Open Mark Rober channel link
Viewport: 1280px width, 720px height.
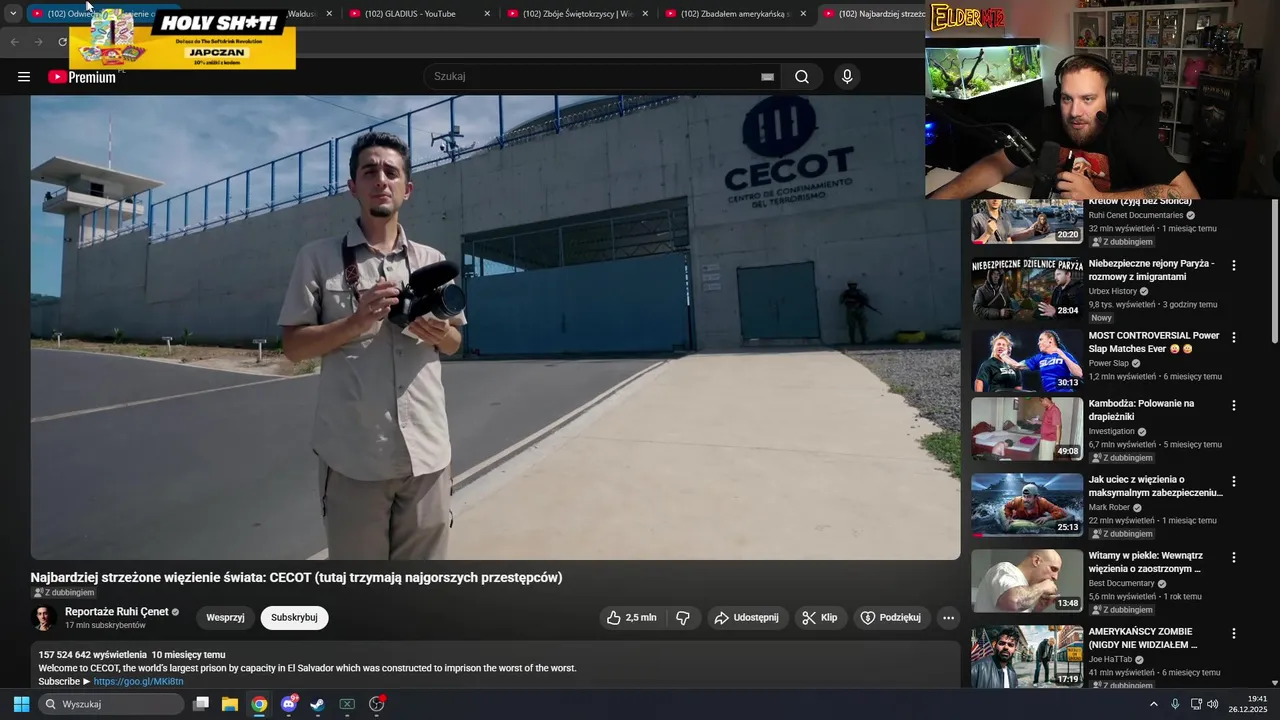(x=1110, y=507)
